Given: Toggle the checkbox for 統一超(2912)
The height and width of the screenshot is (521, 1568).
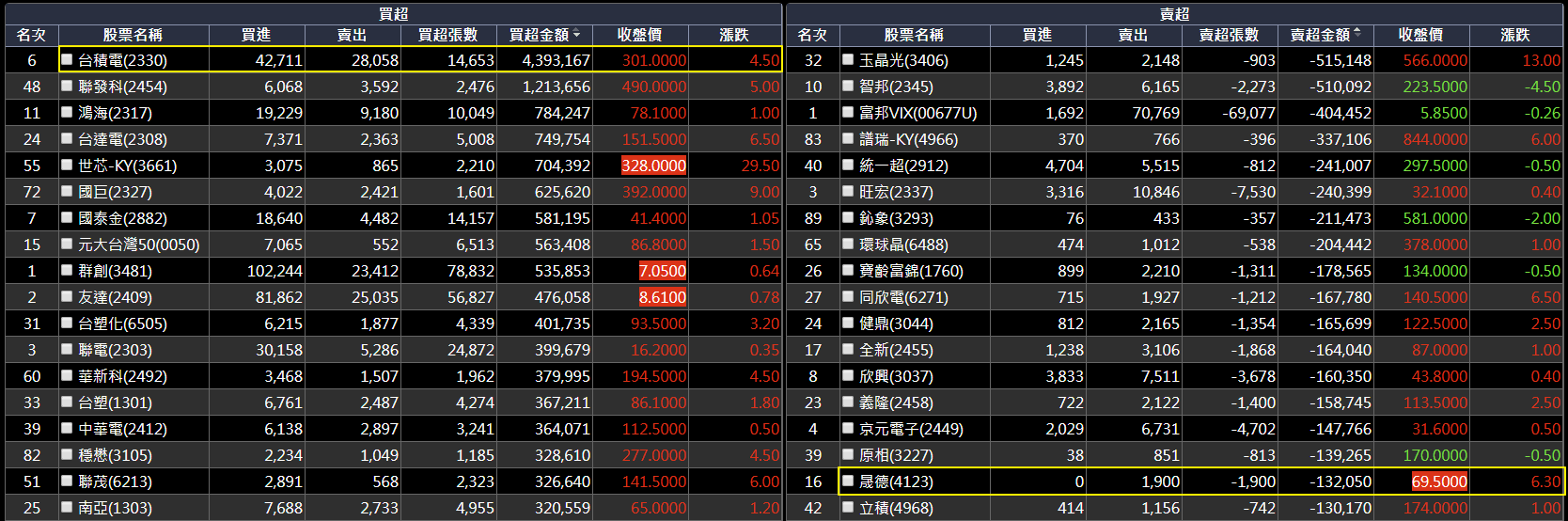Looking at the screenshot, I should 848,165.
